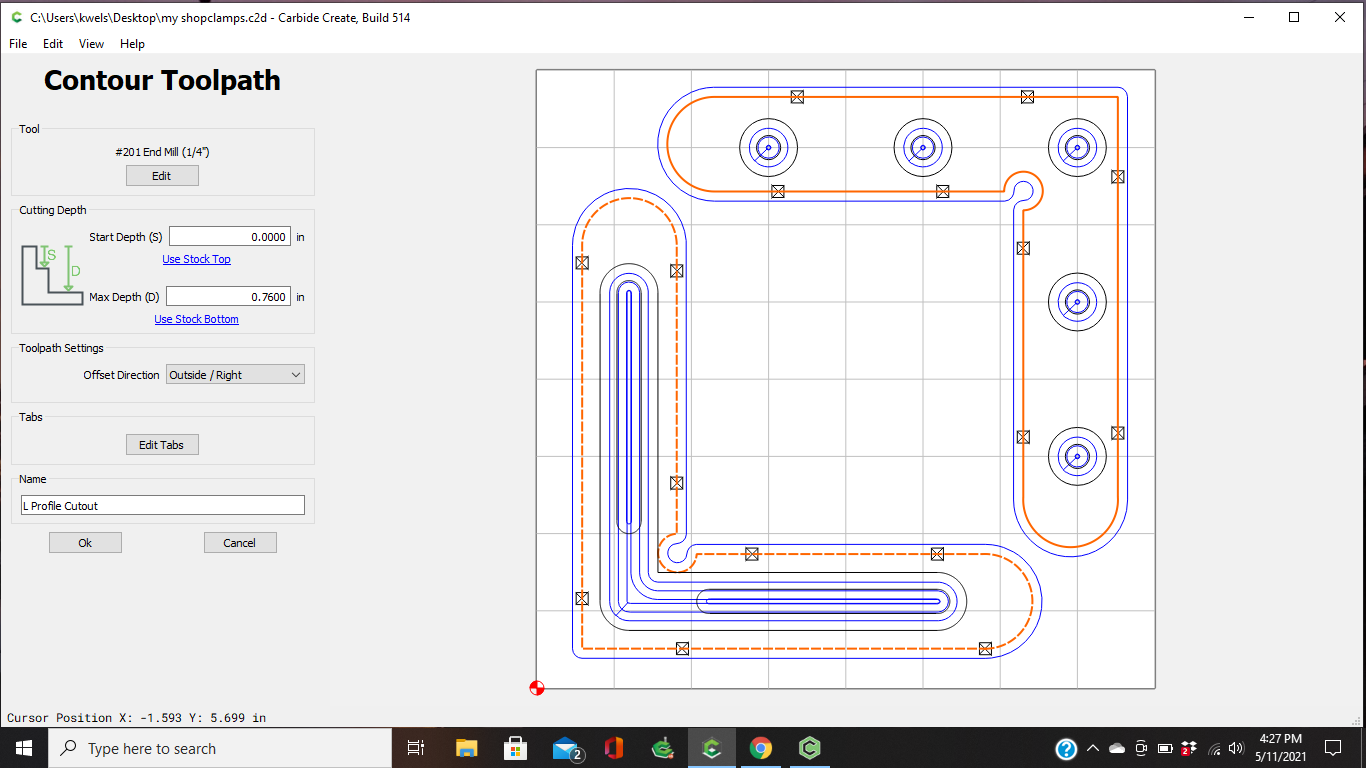Click the 4:27 PM clock in the taskbar
The height and width of the screenshot is (768, 1366).
[x=1280, y=748]
